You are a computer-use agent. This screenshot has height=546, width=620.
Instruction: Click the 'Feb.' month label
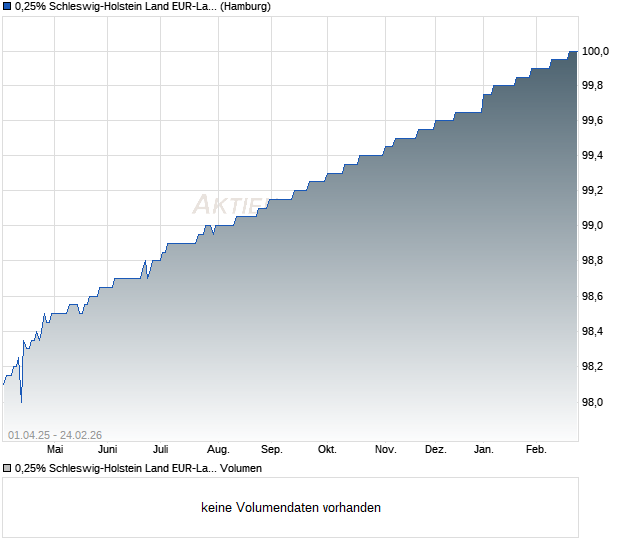click(x=536, y=449)
